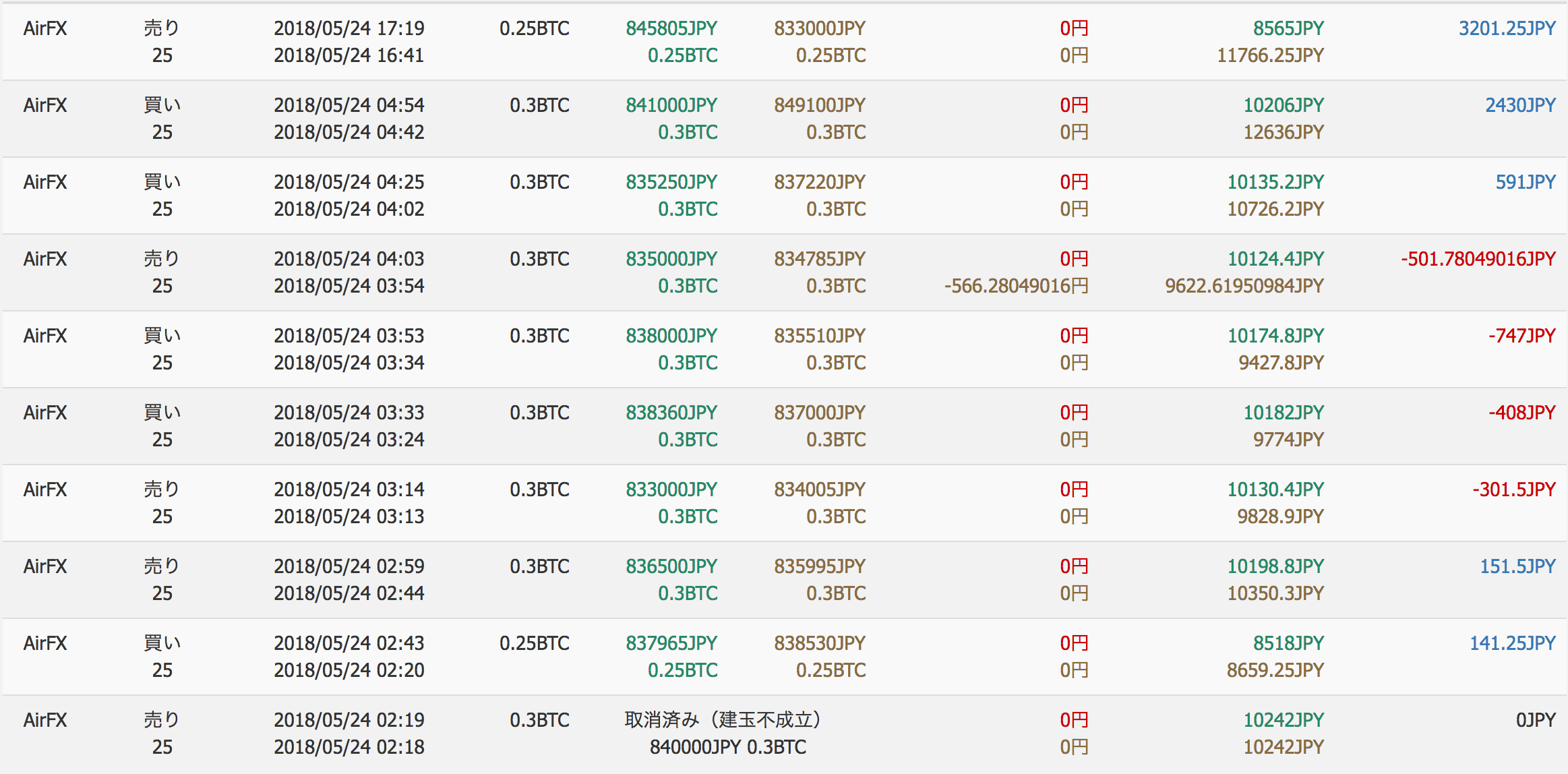Viewport: 1568px width, 774px height.
Task: Click the 11766.25JPY margin value
Action: [1270, 55]
